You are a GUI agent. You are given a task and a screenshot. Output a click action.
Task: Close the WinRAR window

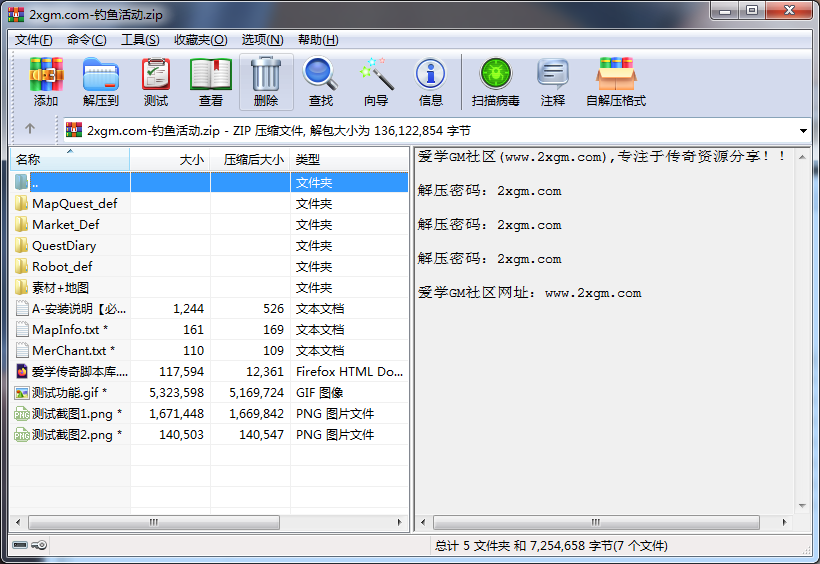(789, 10)
